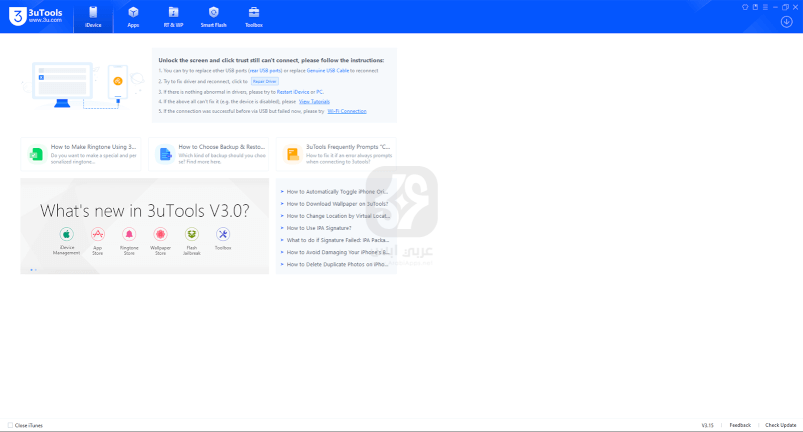This screenshot has height=432, width=803.
Task: Go to the Smart Flash section
Action: (x=213, y=12)
